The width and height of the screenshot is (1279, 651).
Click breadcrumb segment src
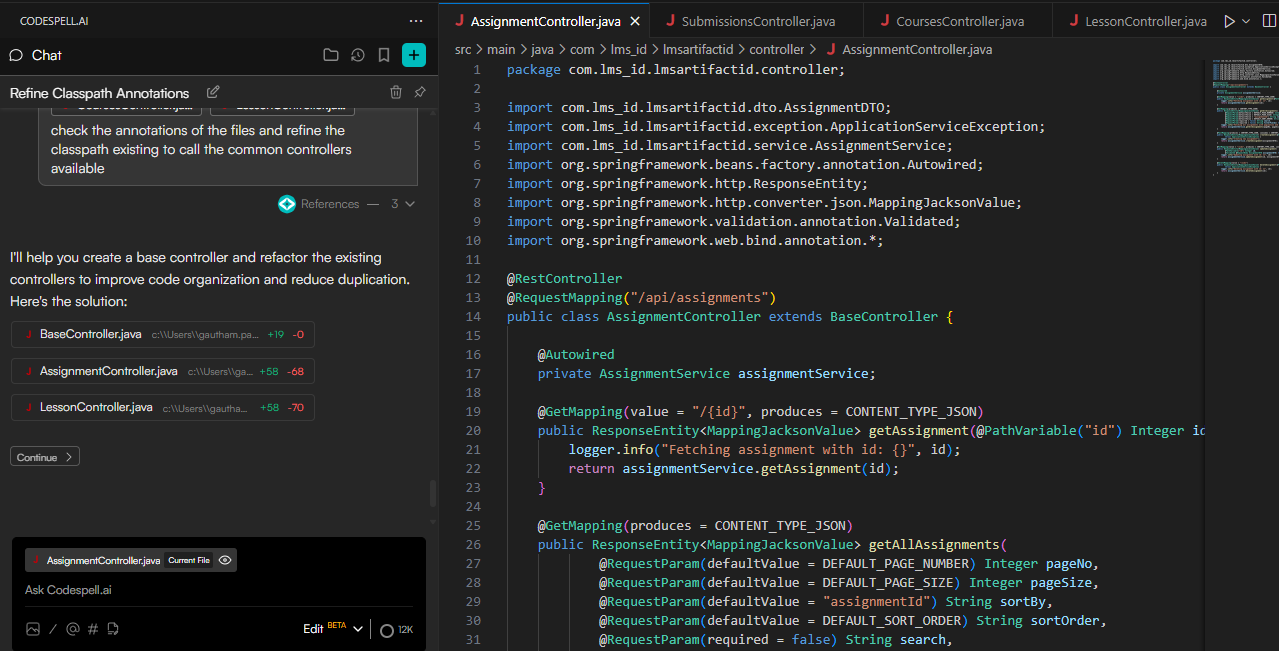click(x=463, y=49)
